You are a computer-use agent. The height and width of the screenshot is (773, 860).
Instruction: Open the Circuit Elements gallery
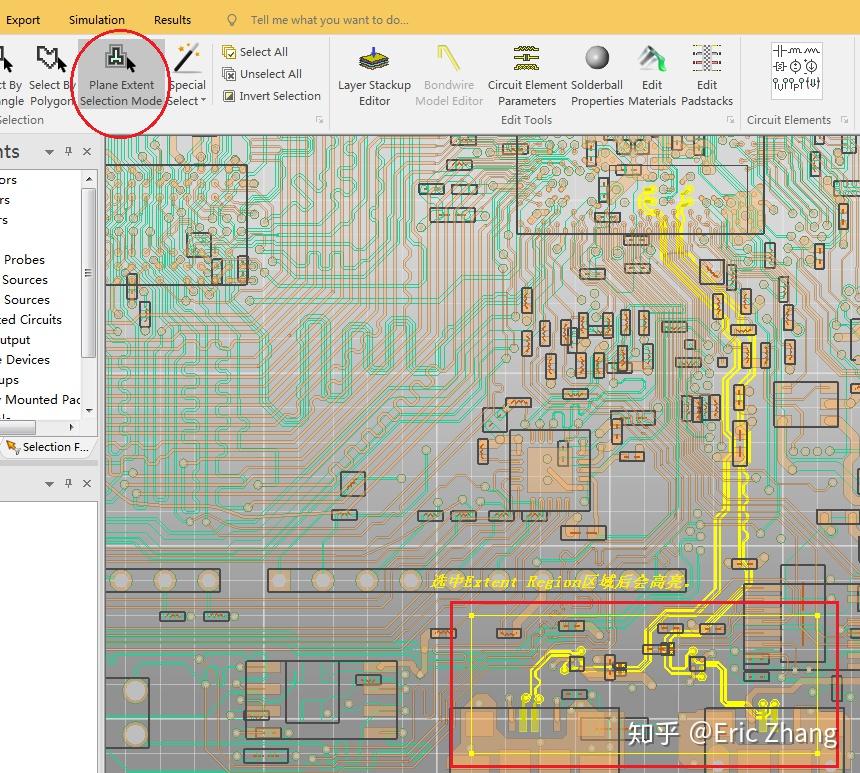pos(796,71)
